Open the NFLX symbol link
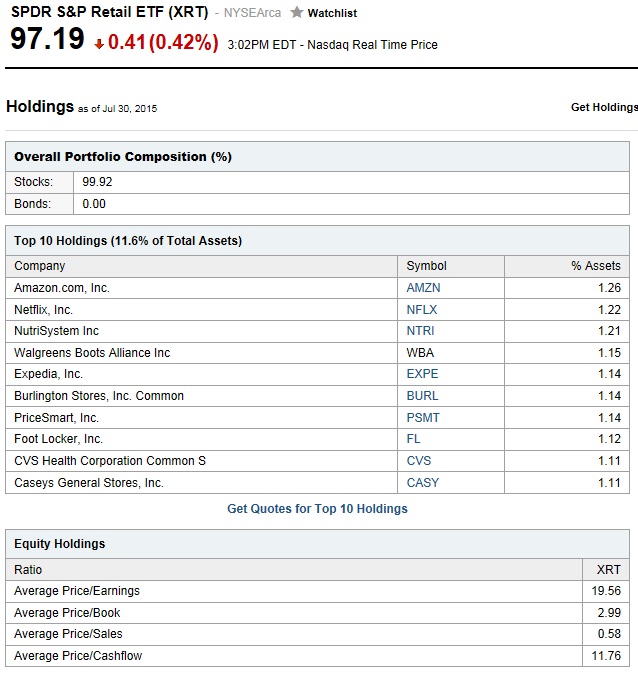The image size is (638, 675). 421,310
